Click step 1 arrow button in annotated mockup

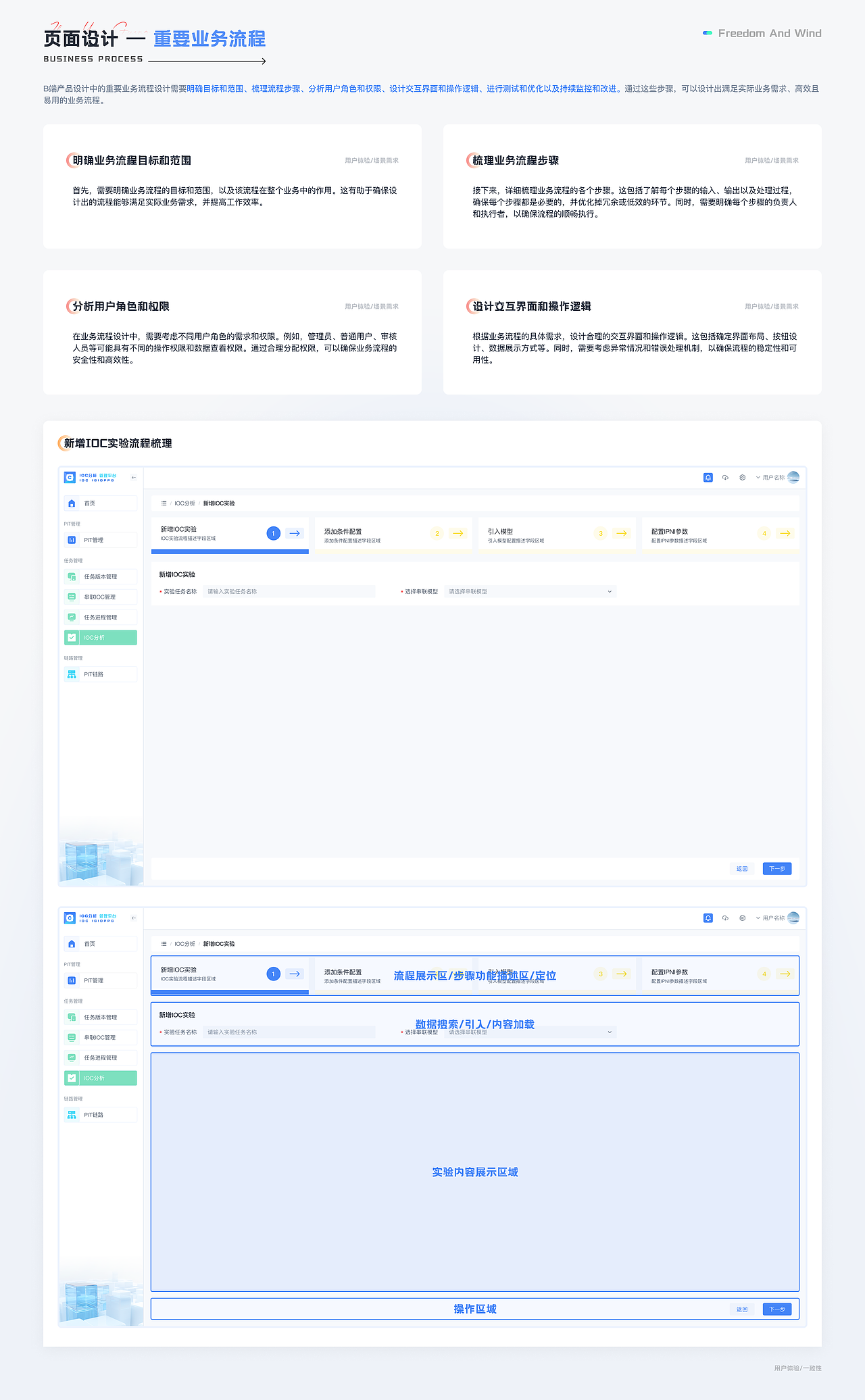[295, 974]
